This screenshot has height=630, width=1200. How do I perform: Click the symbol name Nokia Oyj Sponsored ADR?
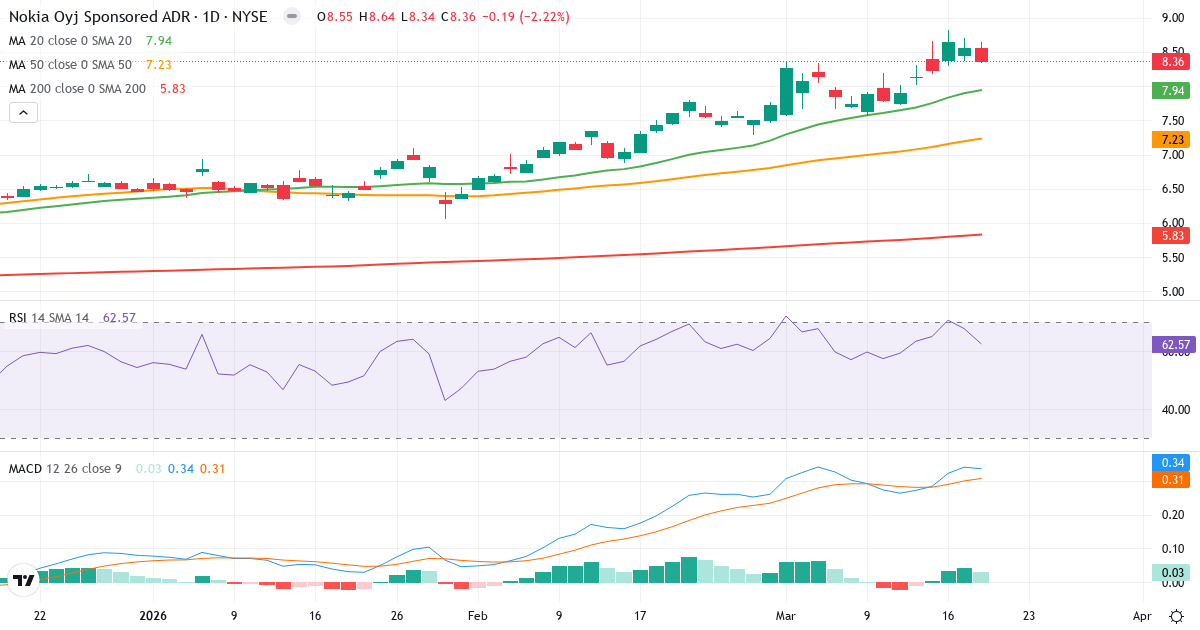point(100,16)
